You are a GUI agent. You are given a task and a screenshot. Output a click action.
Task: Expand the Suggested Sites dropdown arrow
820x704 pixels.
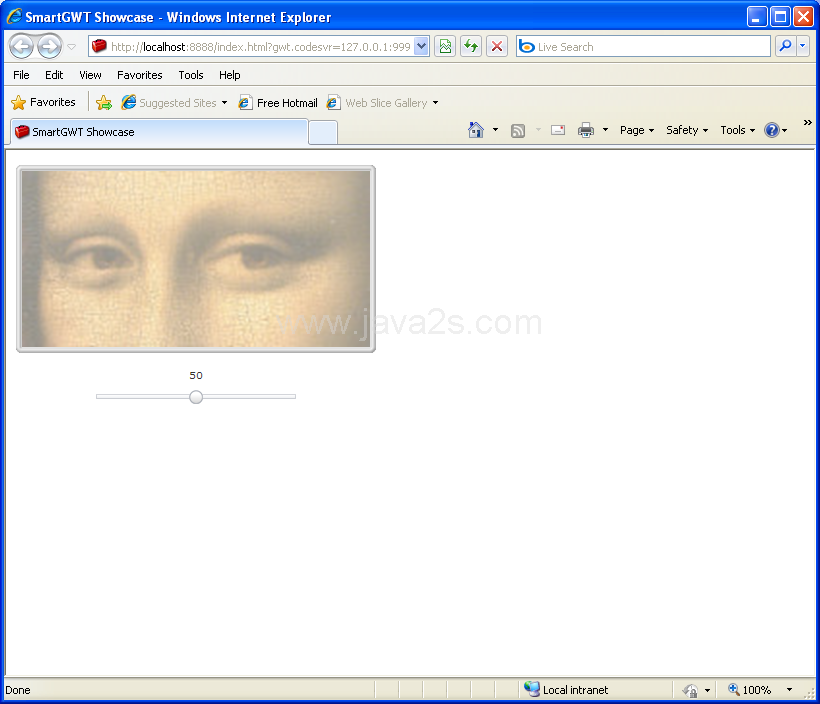point(224,103)
